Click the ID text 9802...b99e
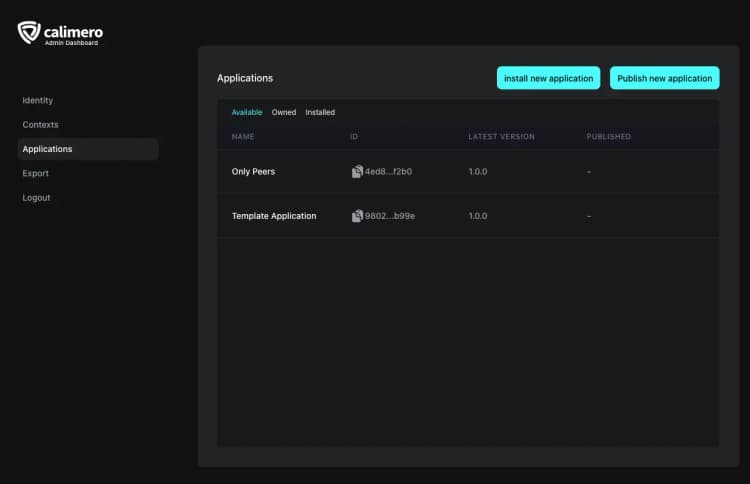750x484 pixels. [x=390, y=216]
